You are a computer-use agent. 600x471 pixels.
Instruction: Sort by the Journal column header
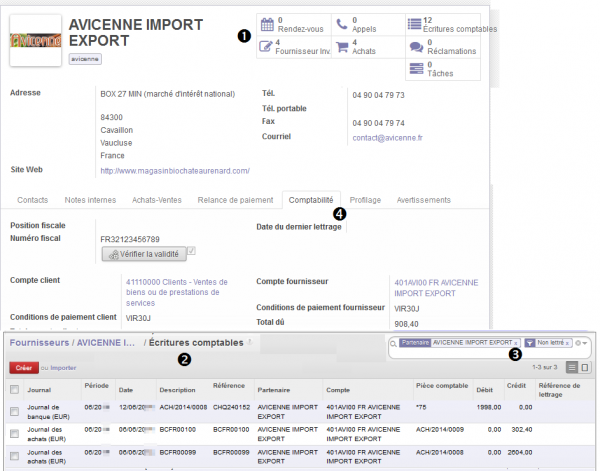pyautogui.click(x=39, y=390)
